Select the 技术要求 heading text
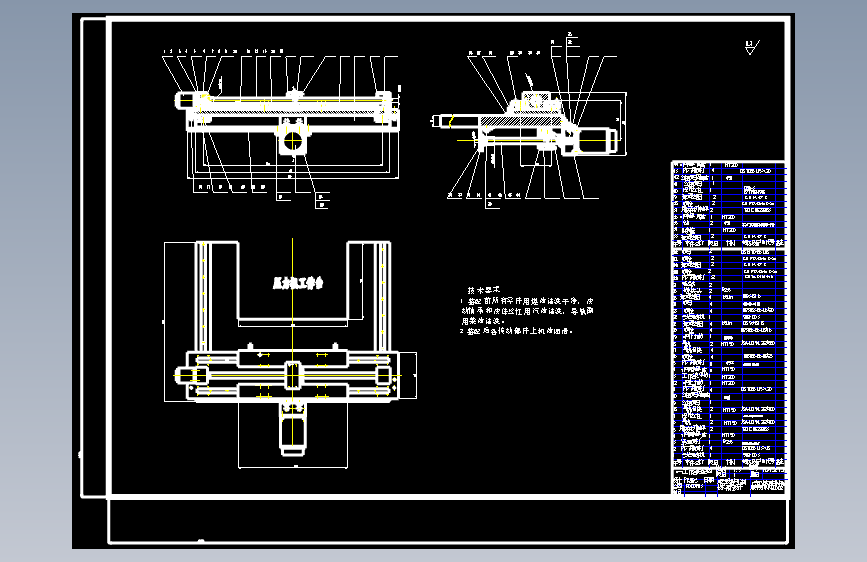 [484, 290]
